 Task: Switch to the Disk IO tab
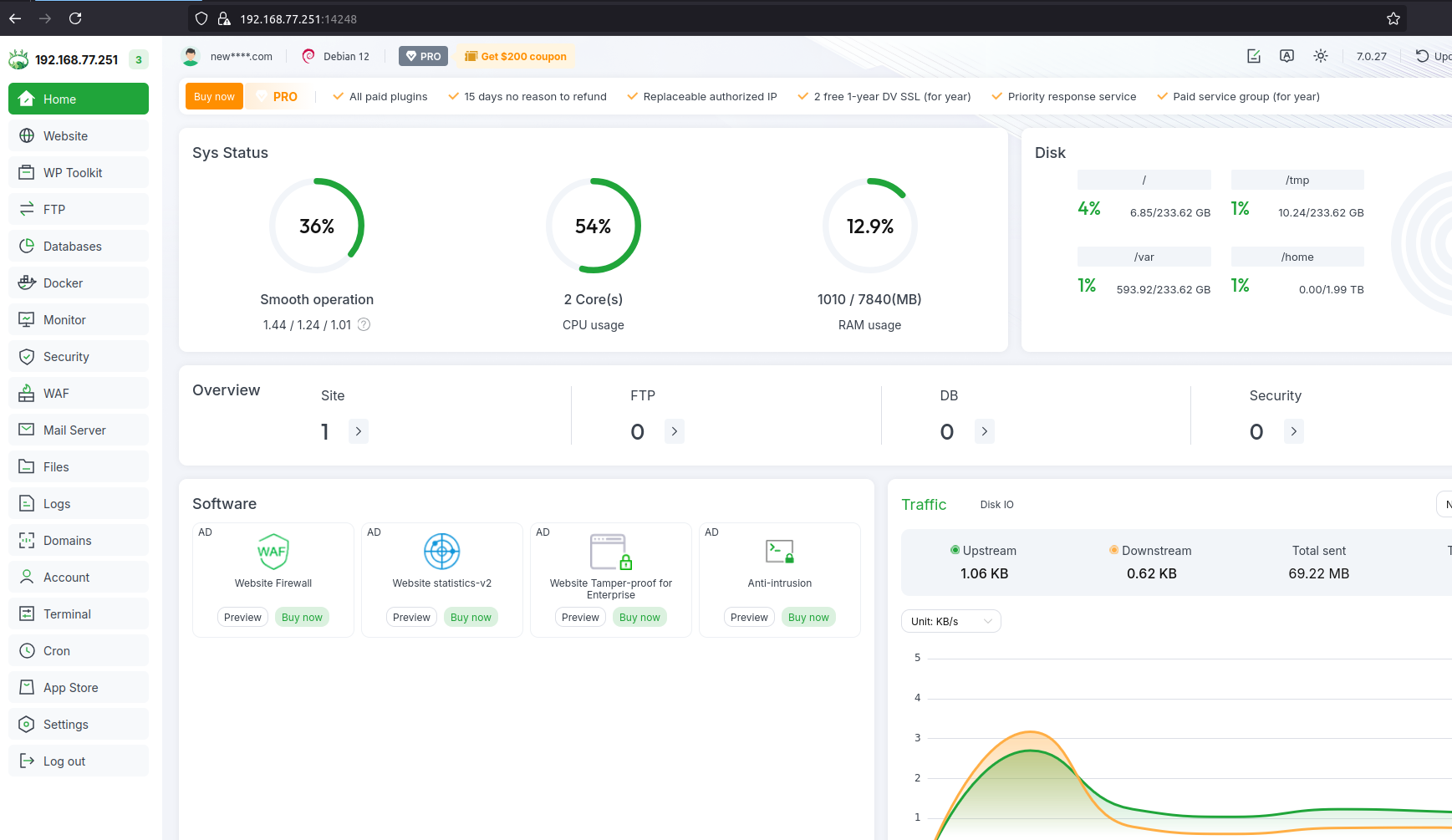tap(996, 505)
